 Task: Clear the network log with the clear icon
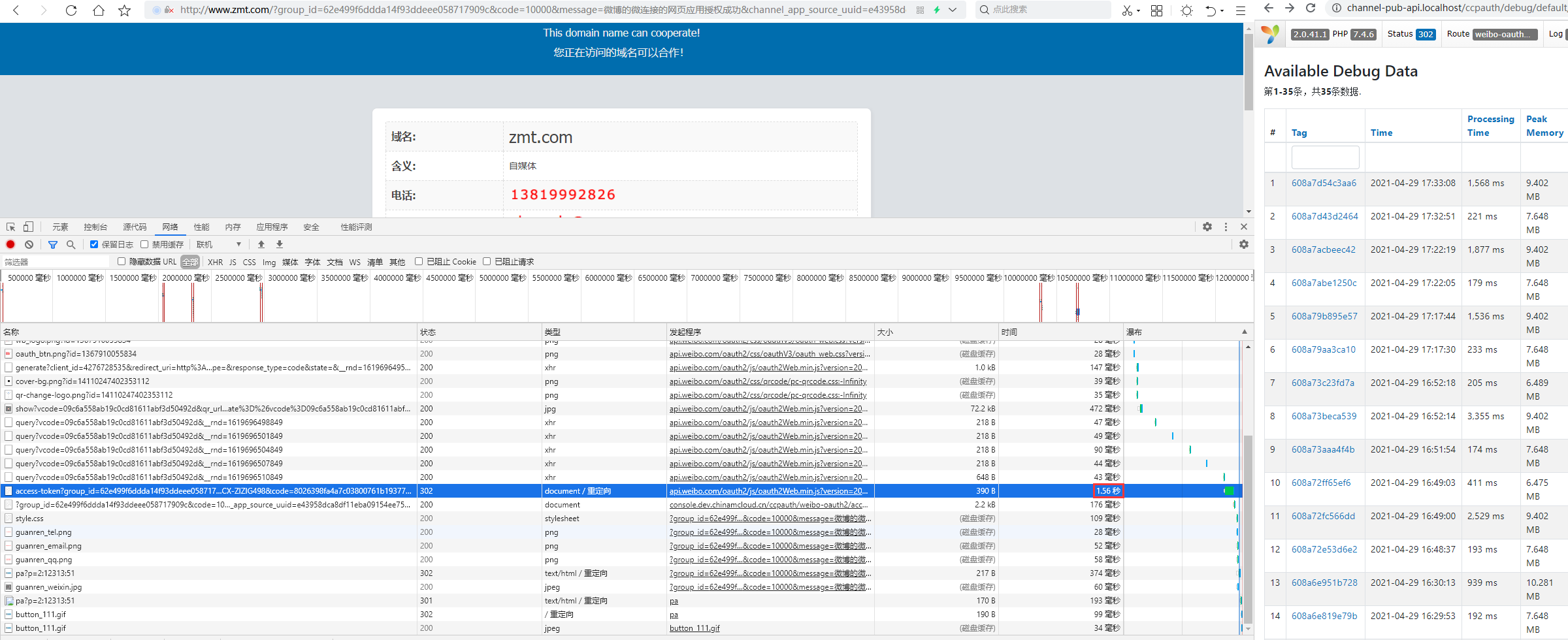(29, 244)
